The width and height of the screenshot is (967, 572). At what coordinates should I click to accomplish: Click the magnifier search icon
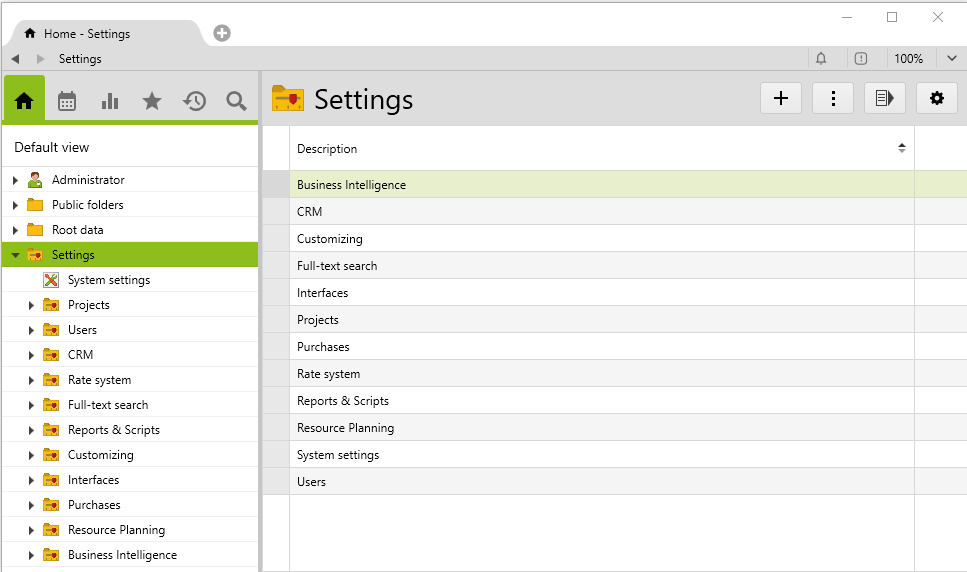coord(236,101)
